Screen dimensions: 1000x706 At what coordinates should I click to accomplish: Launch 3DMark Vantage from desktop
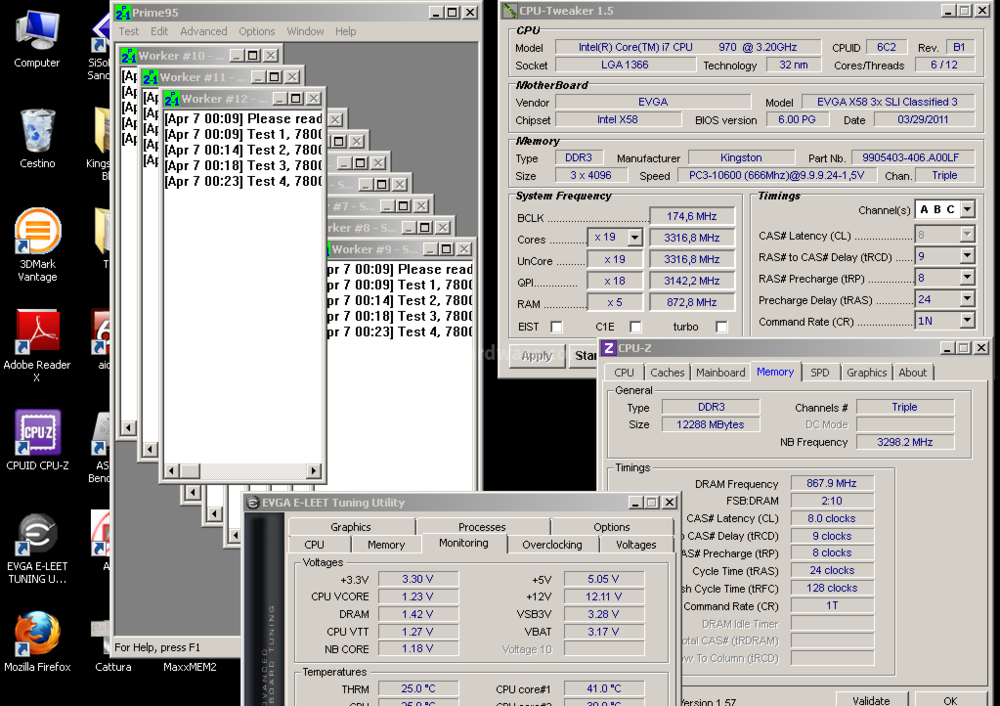click(37, 244)
